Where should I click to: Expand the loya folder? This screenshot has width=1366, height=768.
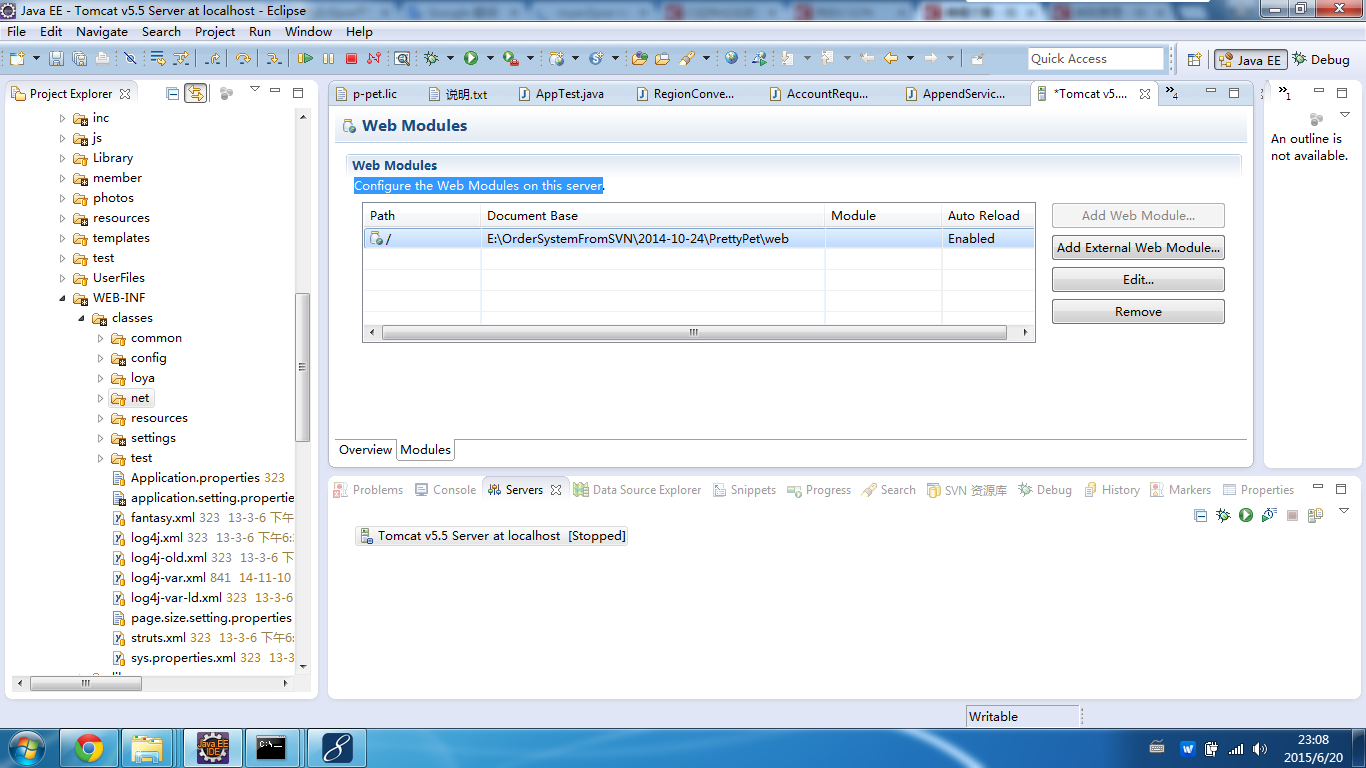tap(100, 378)
